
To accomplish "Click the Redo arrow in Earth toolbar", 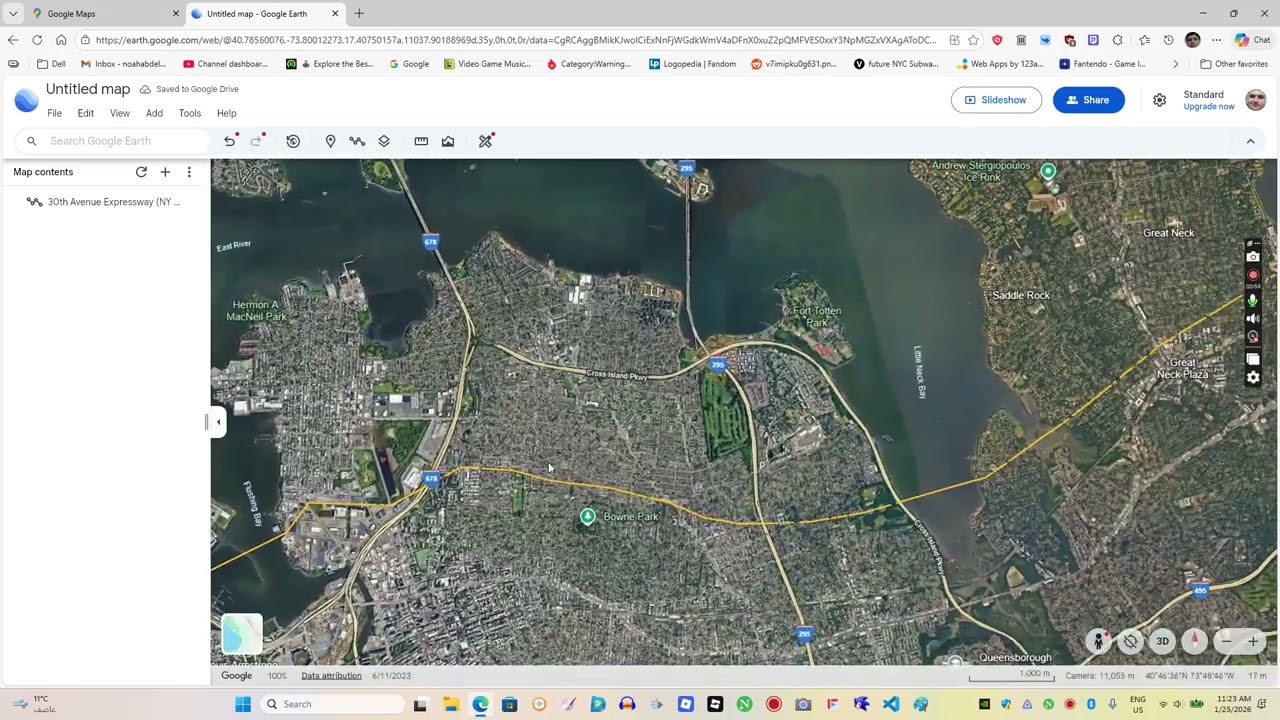I will pyautogui.click(x=257, y=141).
